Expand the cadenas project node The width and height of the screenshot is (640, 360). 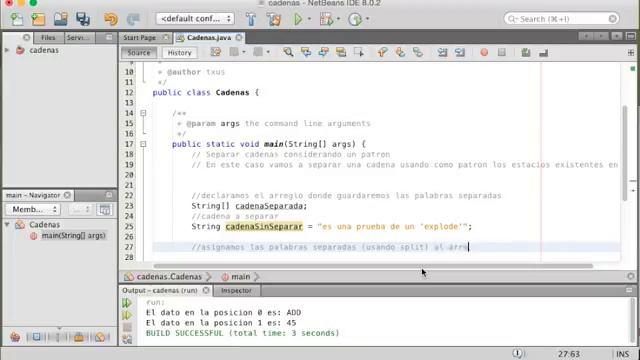click(x=7, y=50)
